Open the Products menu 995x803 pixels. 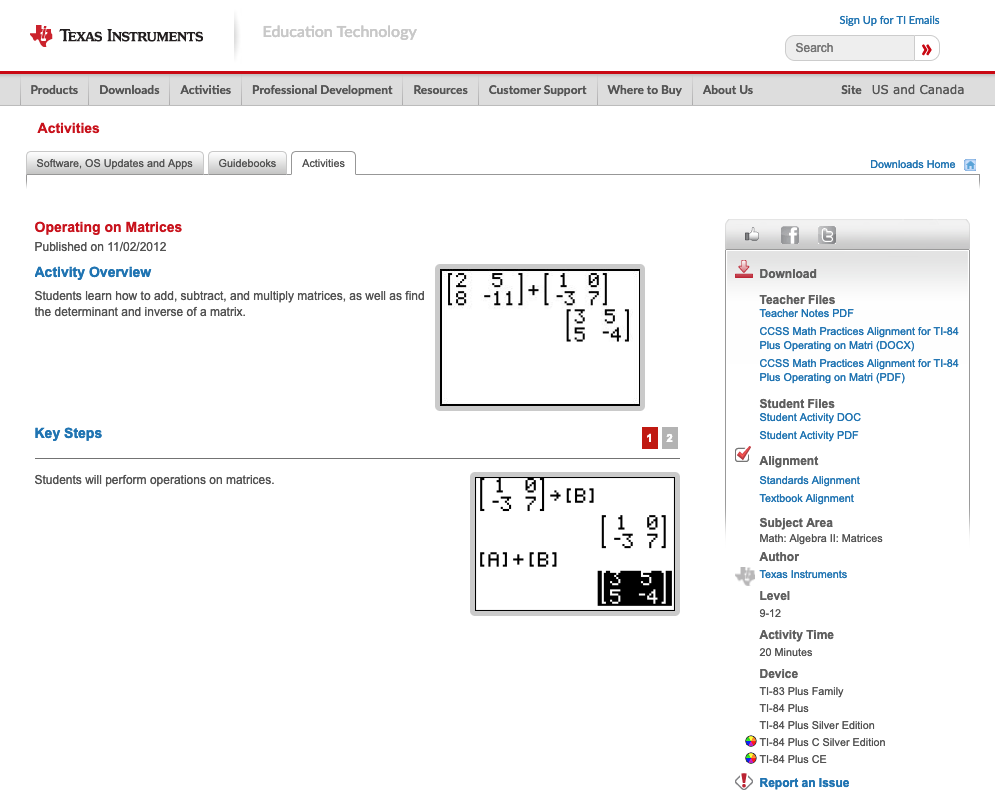54,90
